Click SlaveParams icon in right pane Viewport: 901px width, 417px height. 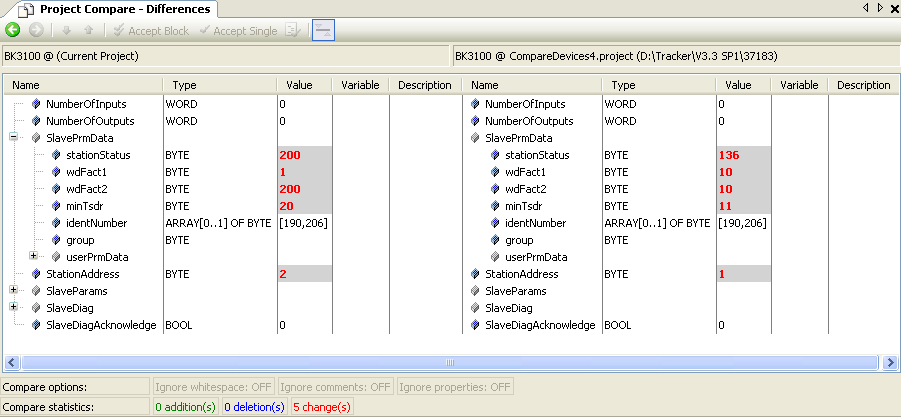475,291
